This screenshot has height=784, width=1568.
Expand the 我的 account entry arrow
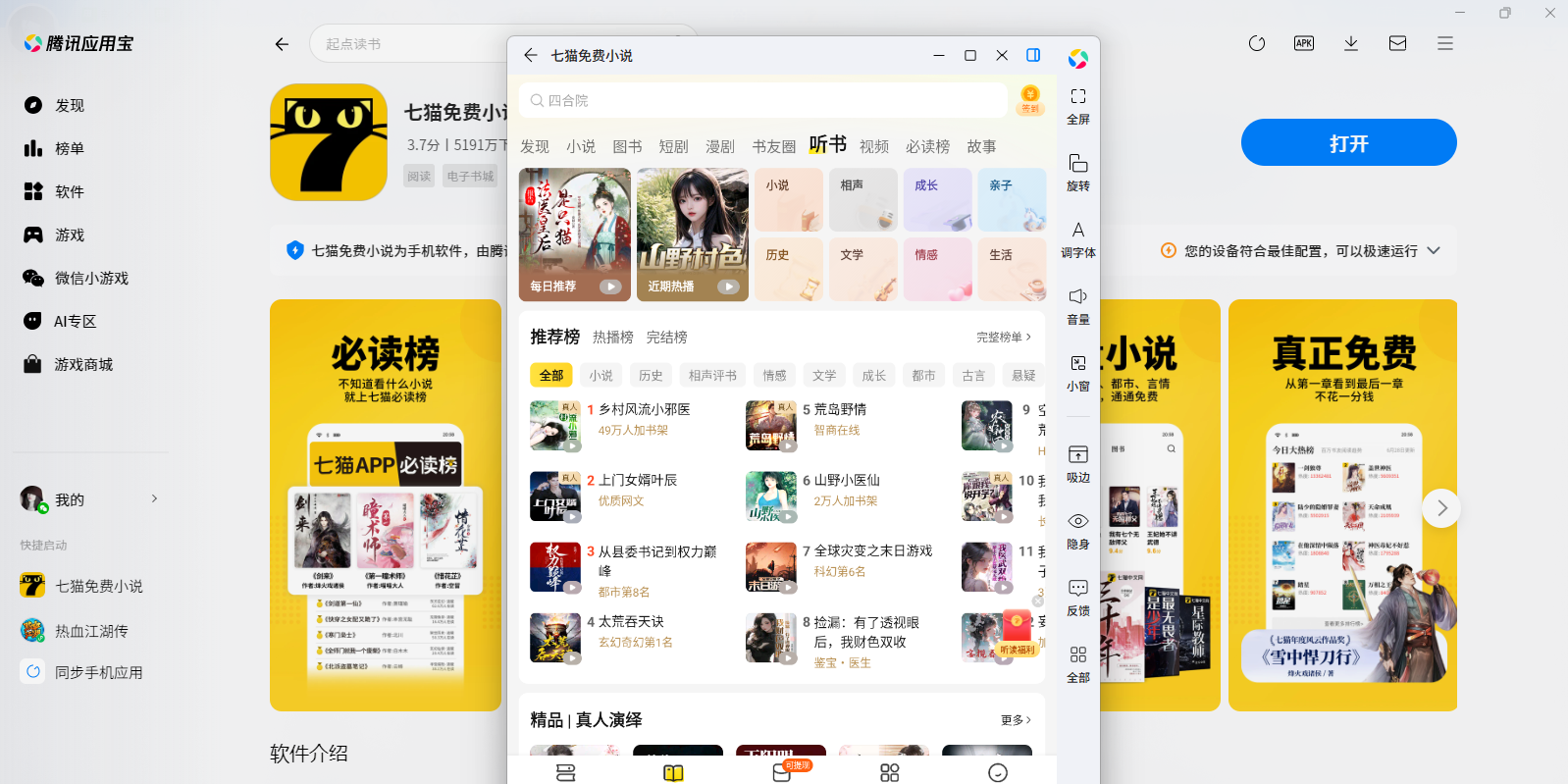coord(154,499)
